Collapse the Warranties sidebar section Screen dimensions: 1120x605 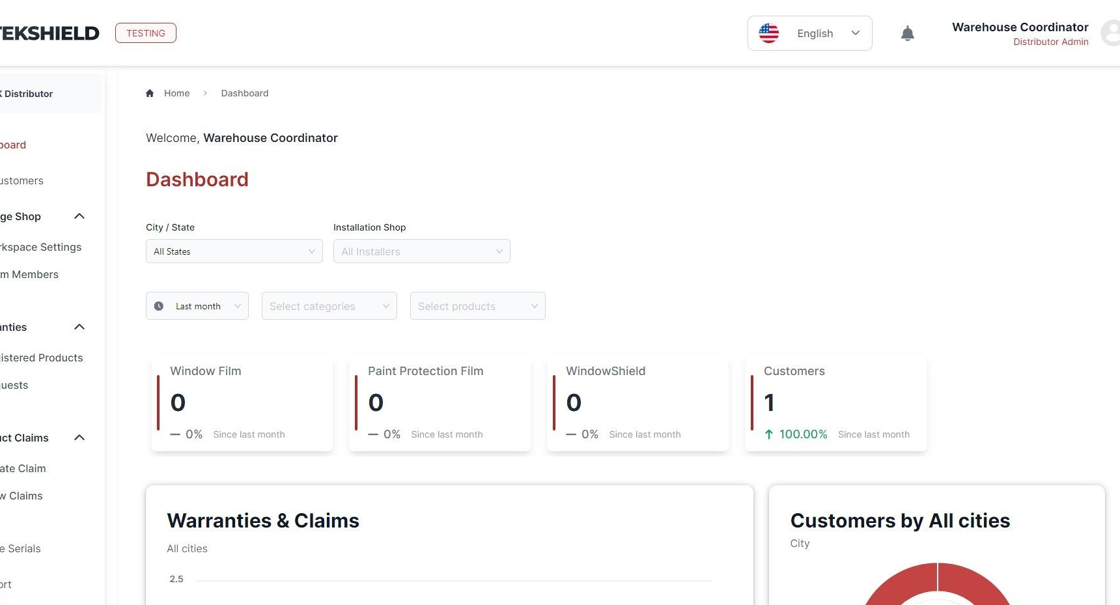point(79,327)
